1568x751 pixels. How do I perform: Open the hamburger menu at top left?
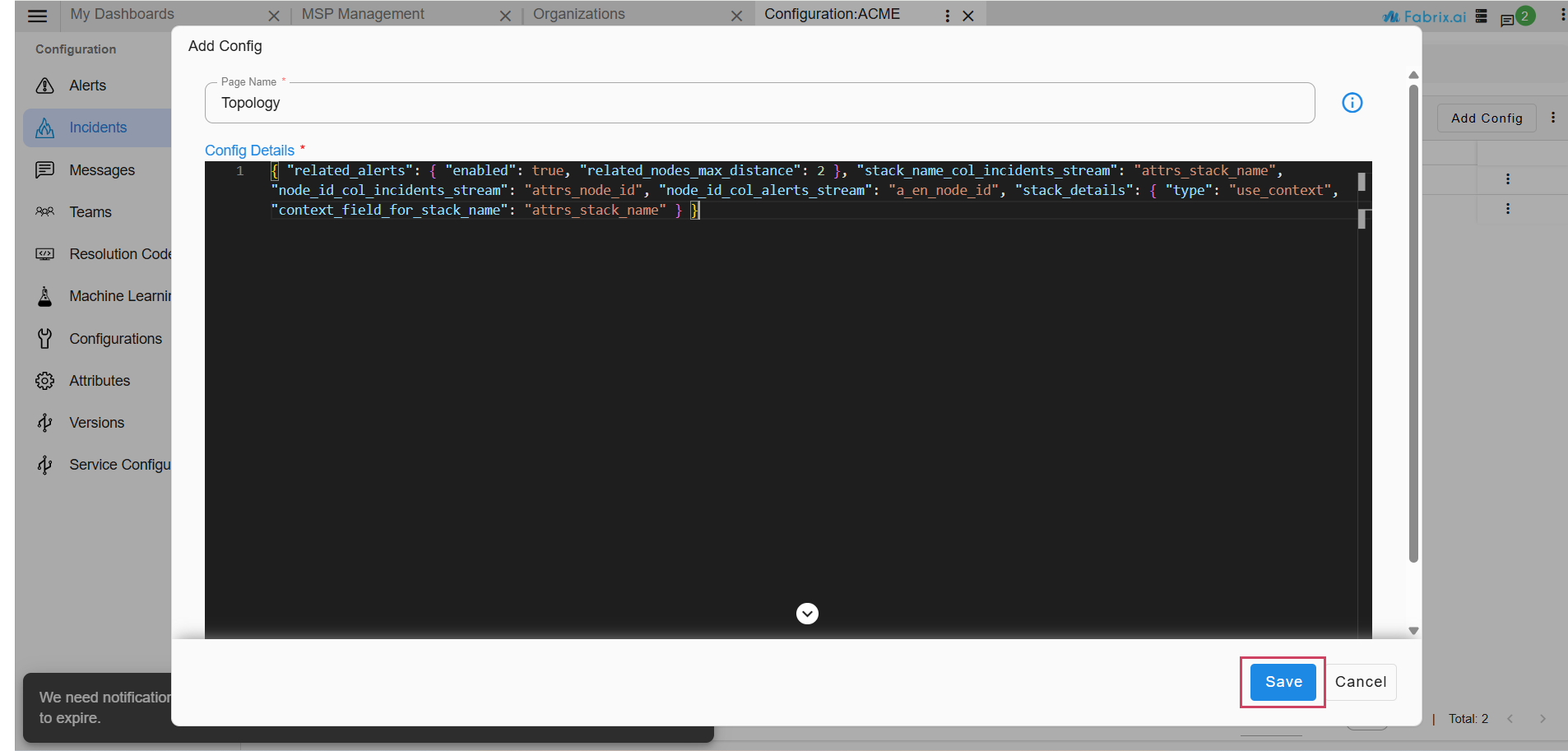[x=37, y=15]
